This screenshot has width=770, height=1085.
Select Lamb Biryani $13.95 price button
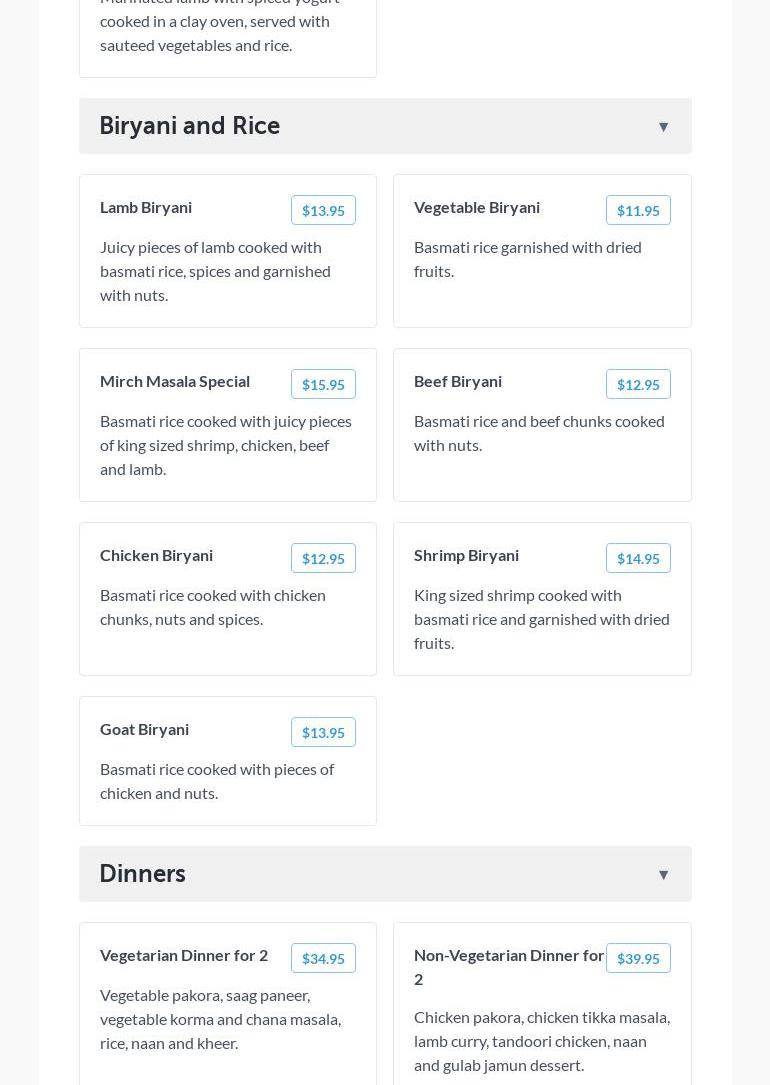tap(323, 210)
